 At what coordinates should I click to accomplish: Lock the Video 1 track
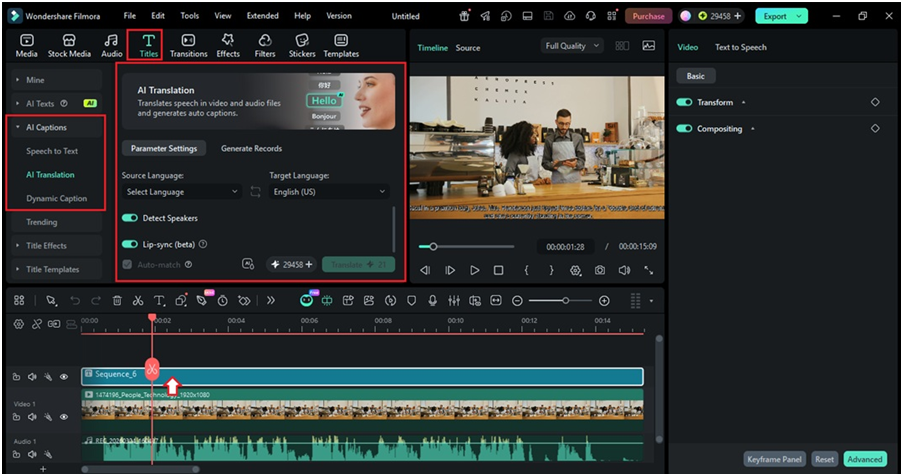17,417
